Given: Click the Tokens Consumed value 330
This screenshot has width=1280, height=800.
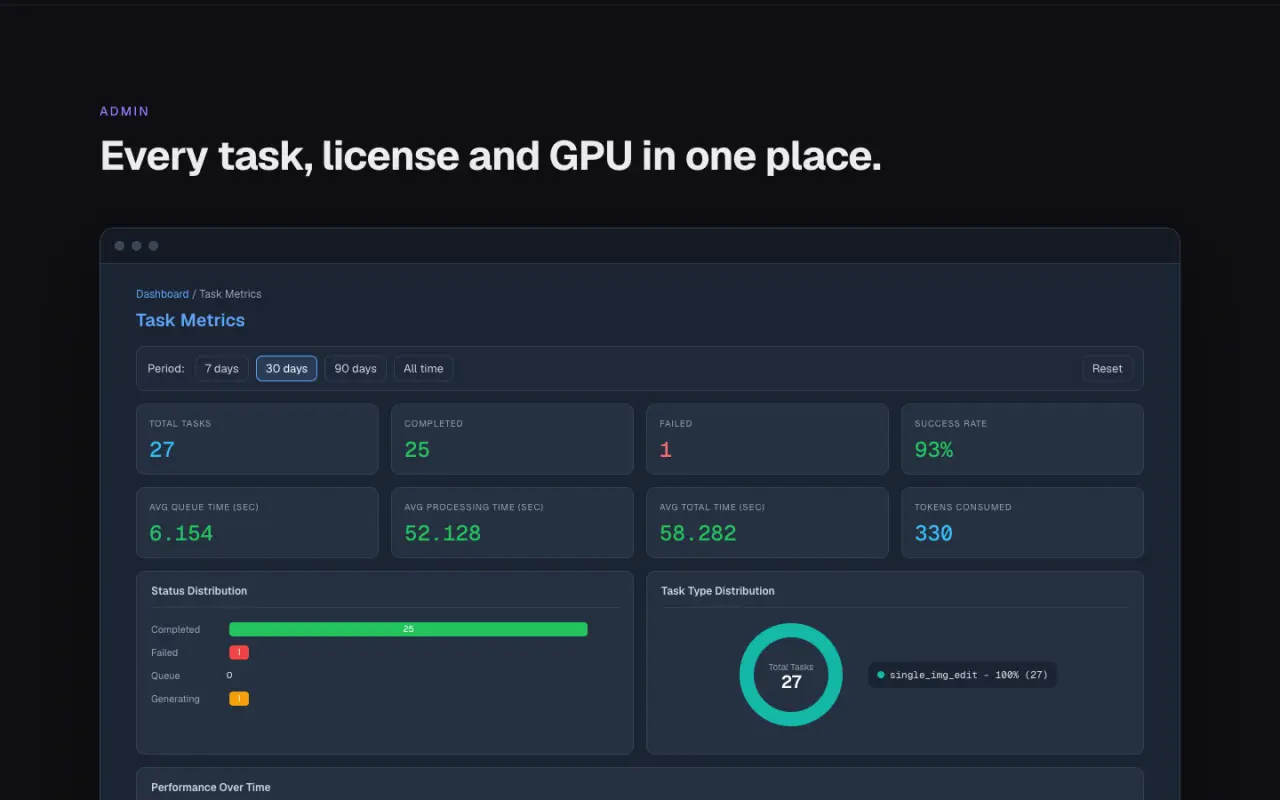Looking at the screenshot, I should [x=933, y=534].
